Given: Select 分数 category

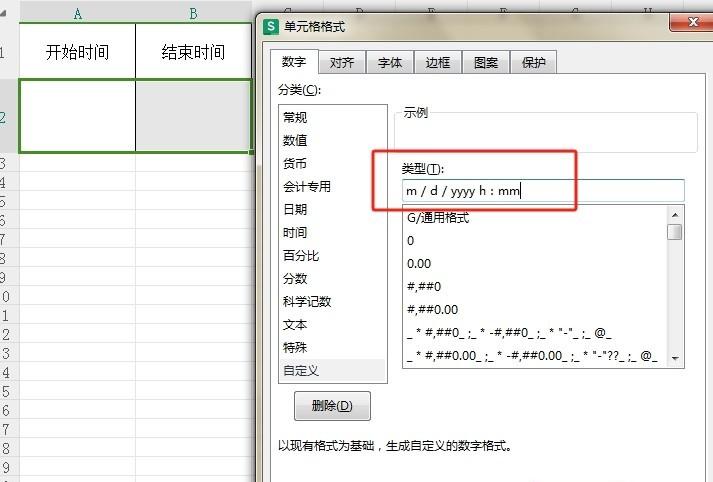Looking at the screenshot, I should (332, 278).
